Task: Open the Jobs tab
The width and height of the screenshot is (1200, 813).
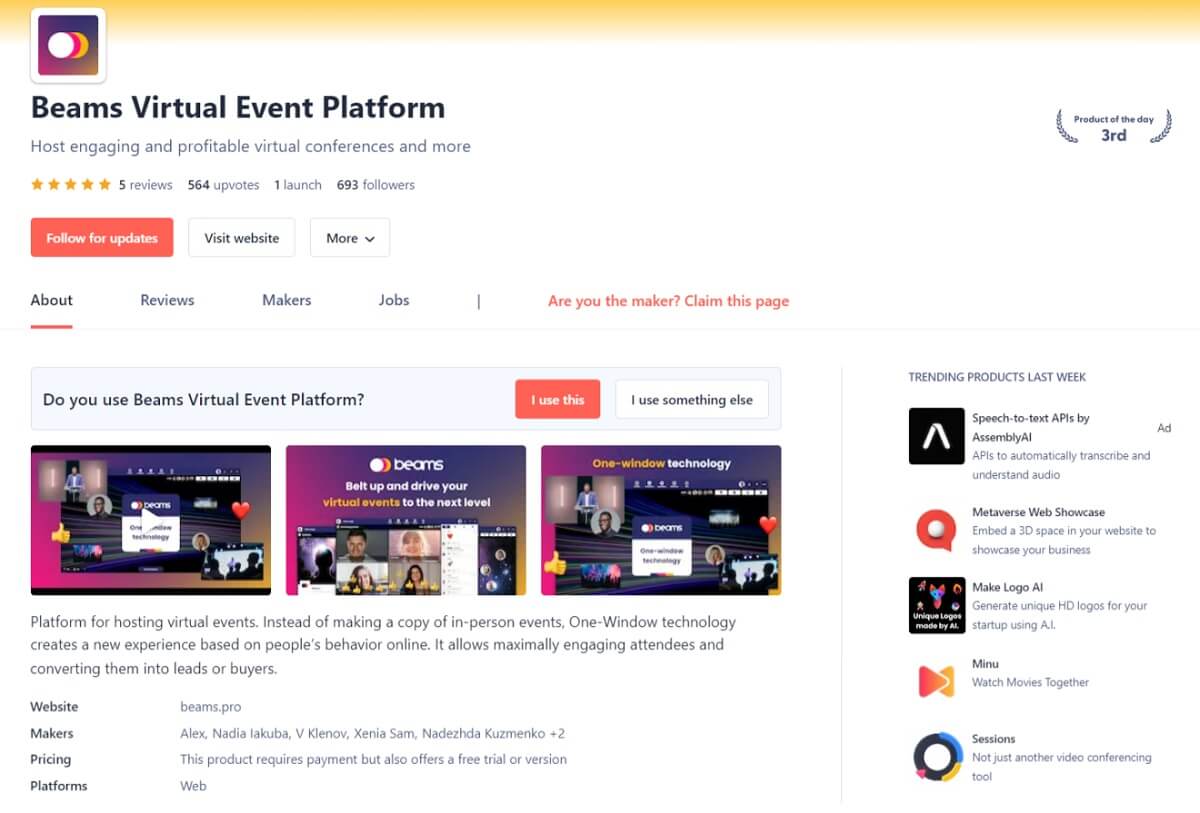Action: pos(393,300)
